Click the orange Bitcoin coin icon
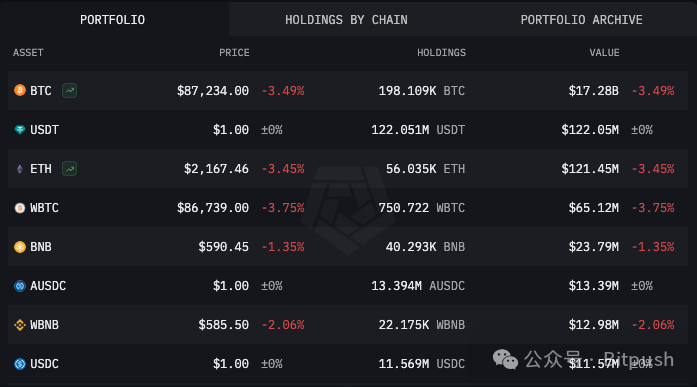Image resolution: width=697 pixels, height=387 pixels. click(20, 90)
